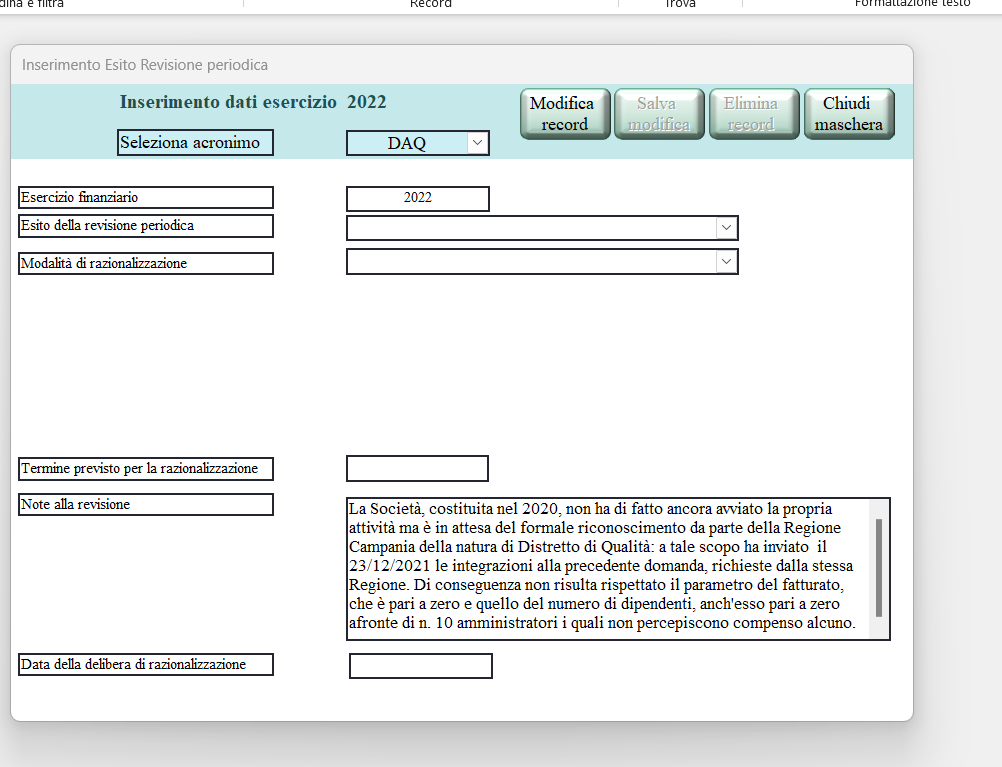This screenshot has width=1002, height=767.
Task: Click the Esito della revisione periodica label
Action: click(x=146, y=226)
